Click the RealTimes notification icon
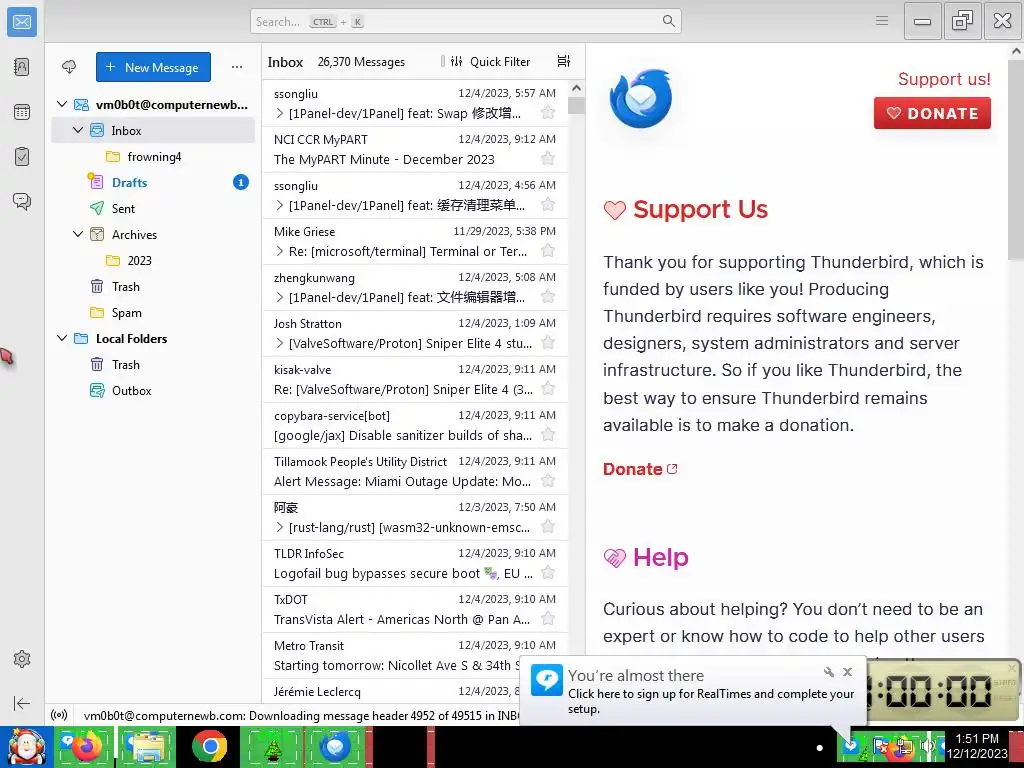Screen dimensions: 1024x768 [x=546, y=680]
